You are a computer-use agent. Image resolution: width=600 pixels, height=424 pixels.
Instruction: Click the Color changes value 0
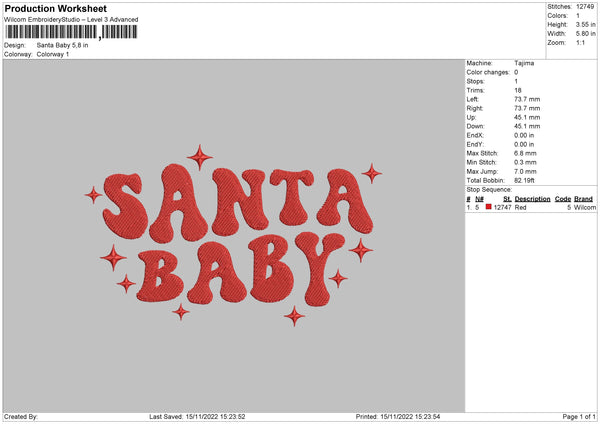[516, 72]
